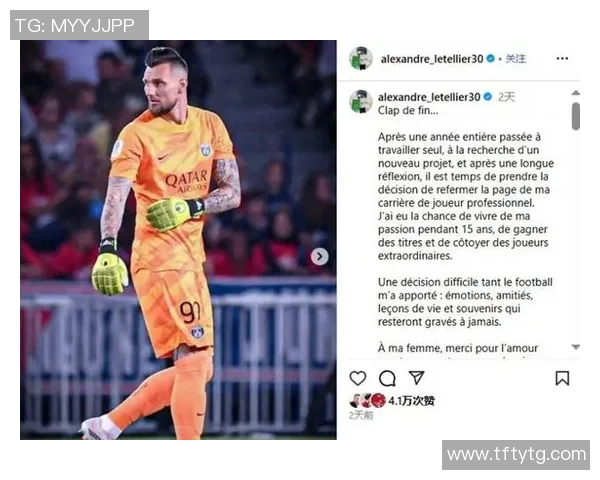Screen dimensions: 600x480
Task: Click the caption scrollbar thumb
Action: pyautogui.click(x=576, y=116)
